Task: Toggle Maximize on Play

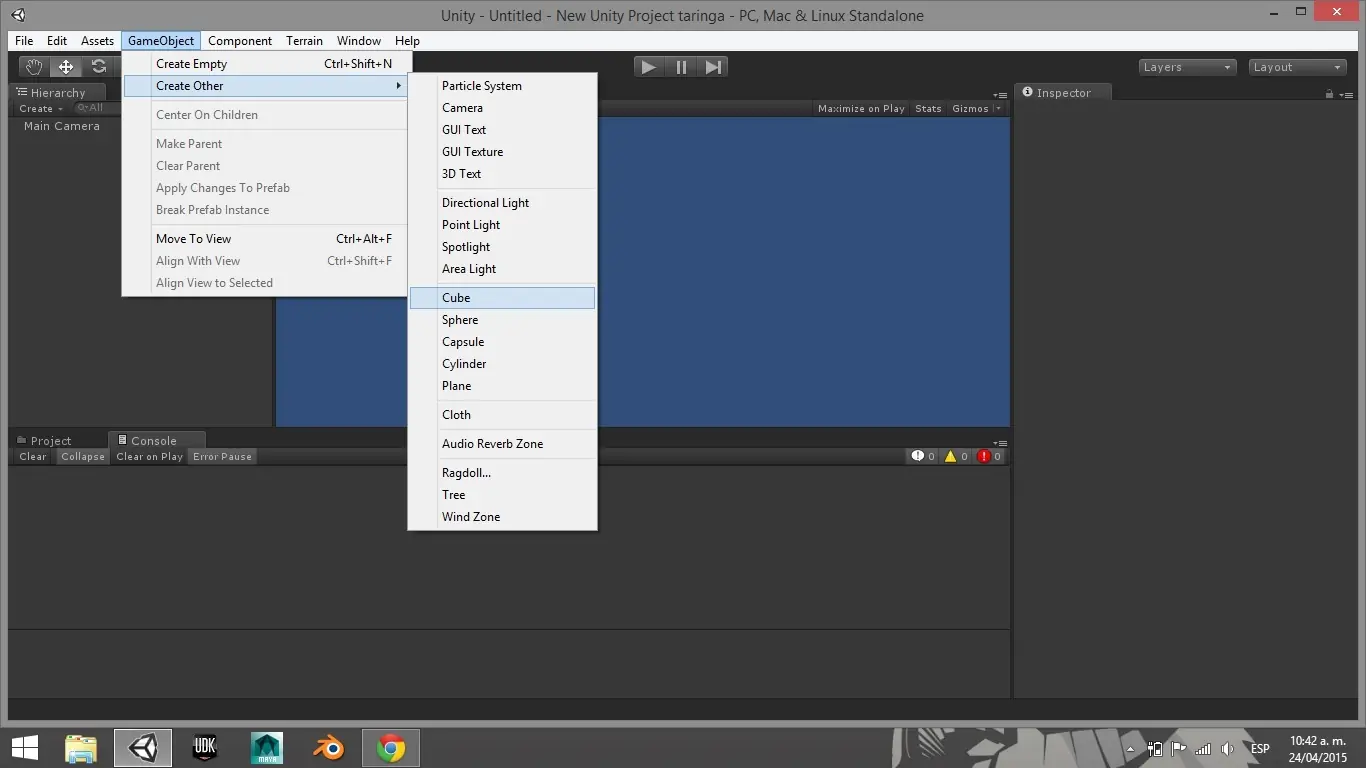Action: click(x=861, y=108)
